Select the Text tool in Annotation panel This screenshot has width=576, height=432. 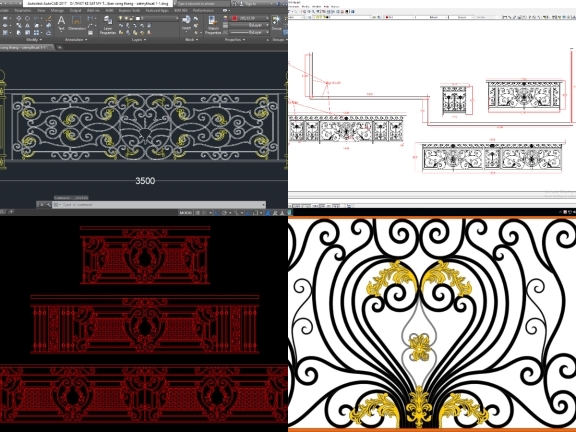point(61,23)
